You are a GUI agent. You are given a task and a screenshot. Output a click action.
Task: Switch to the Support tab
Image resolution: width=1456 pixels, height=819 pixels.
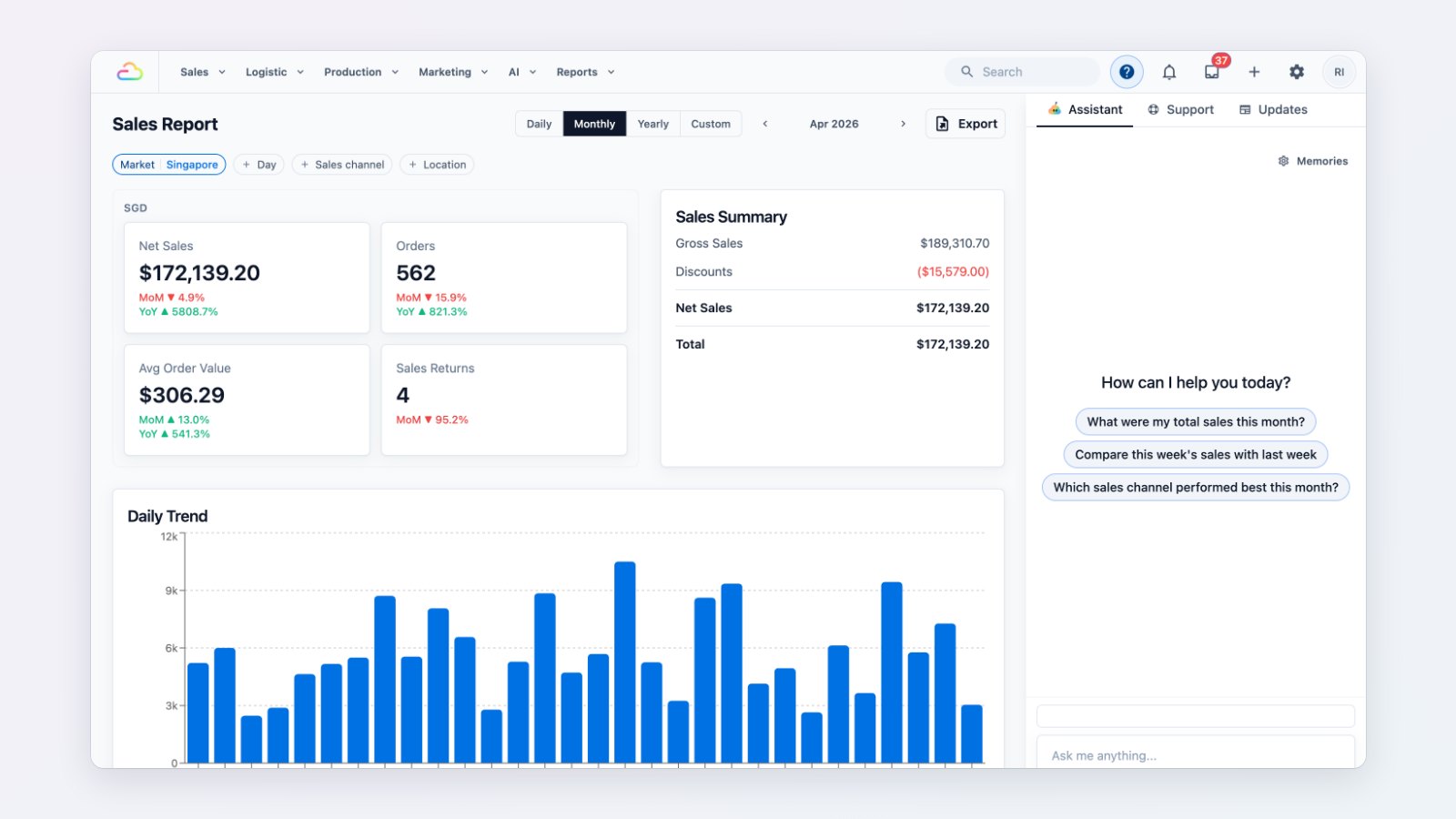1180,109
